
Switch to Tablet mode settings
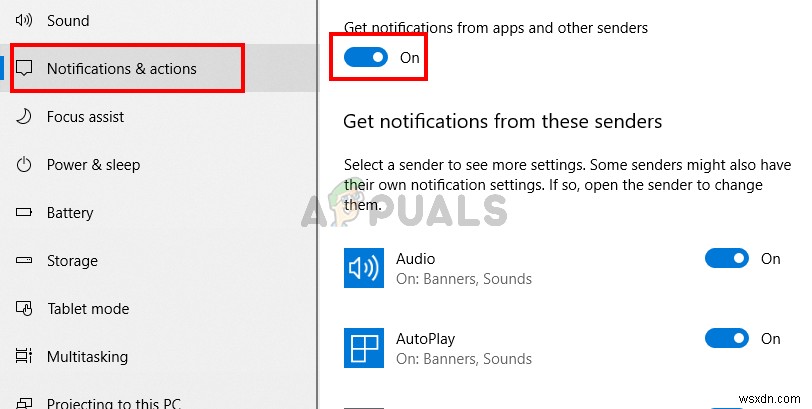tap(88, 309)
